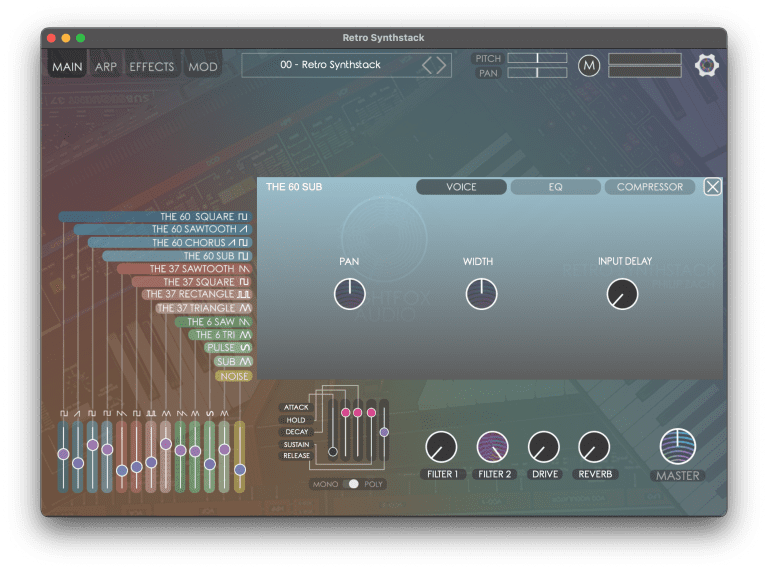Click the Reverb knob
Viewport: 768px width, 571px height.
pyautogui.click(x=594, y=447)
